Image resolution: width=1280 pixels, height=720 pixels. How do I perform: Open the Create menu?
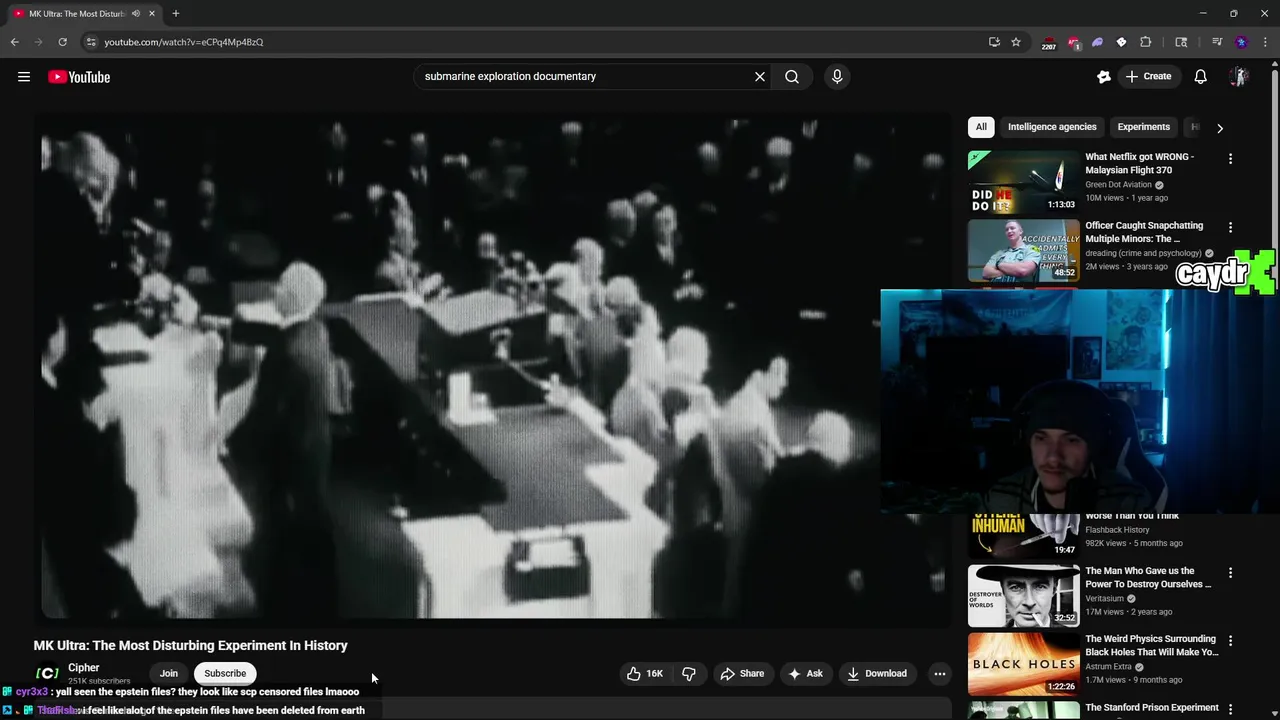tap(1148, 76)
